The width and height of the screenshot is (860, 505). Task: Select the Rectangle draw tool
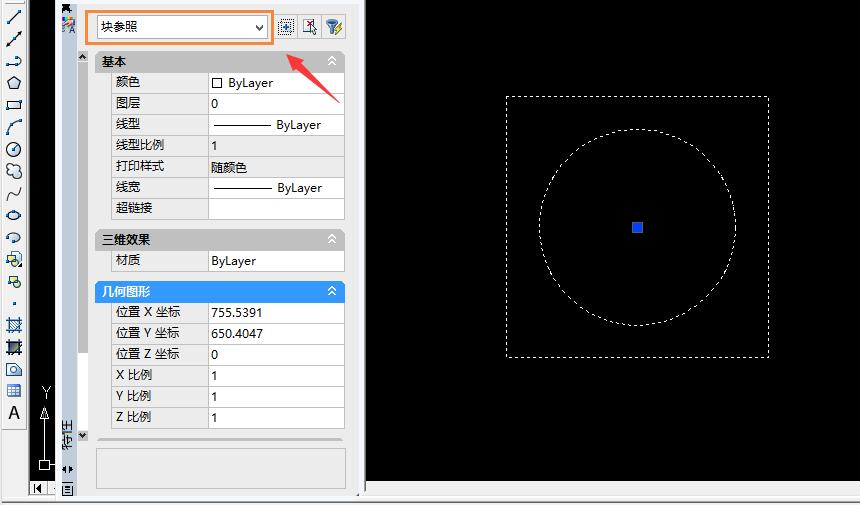point(14,105)
